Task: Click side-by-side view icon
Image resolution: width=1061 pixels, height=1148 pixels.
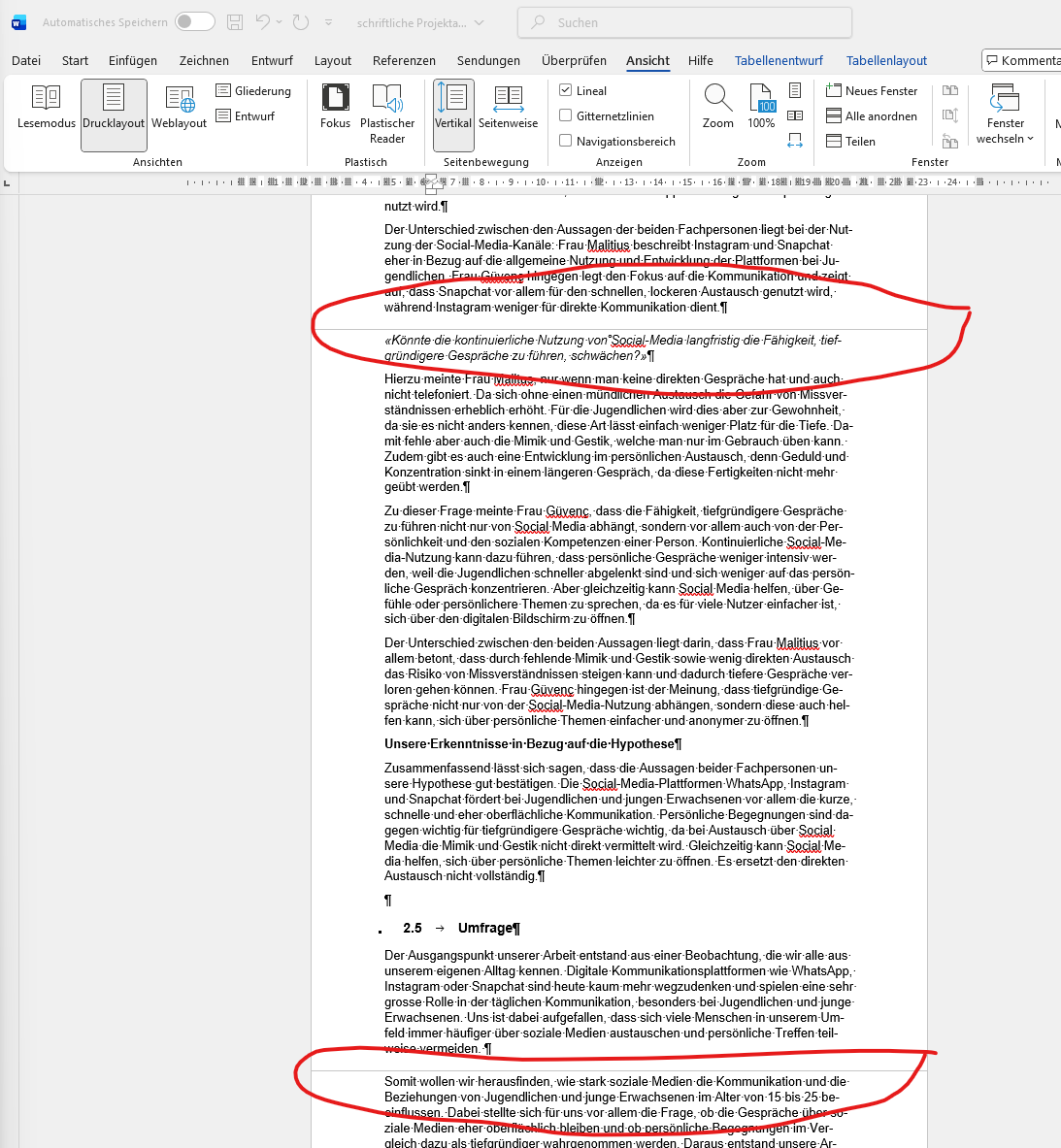Action: click(x=950, y=91)
